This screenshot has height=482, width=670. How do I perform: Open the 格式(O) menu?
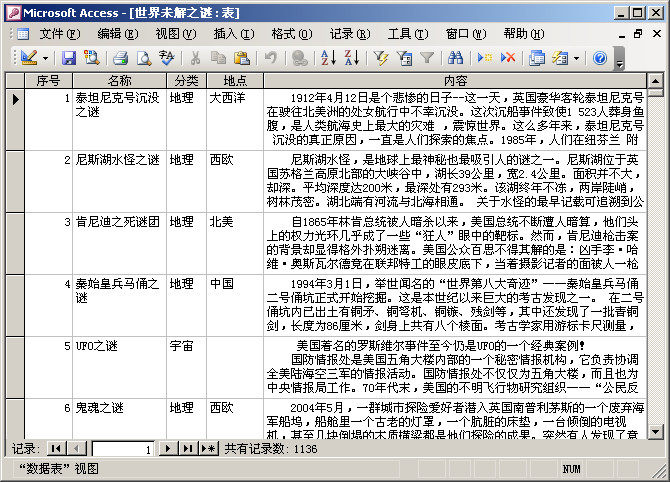[x=292, y=33]
